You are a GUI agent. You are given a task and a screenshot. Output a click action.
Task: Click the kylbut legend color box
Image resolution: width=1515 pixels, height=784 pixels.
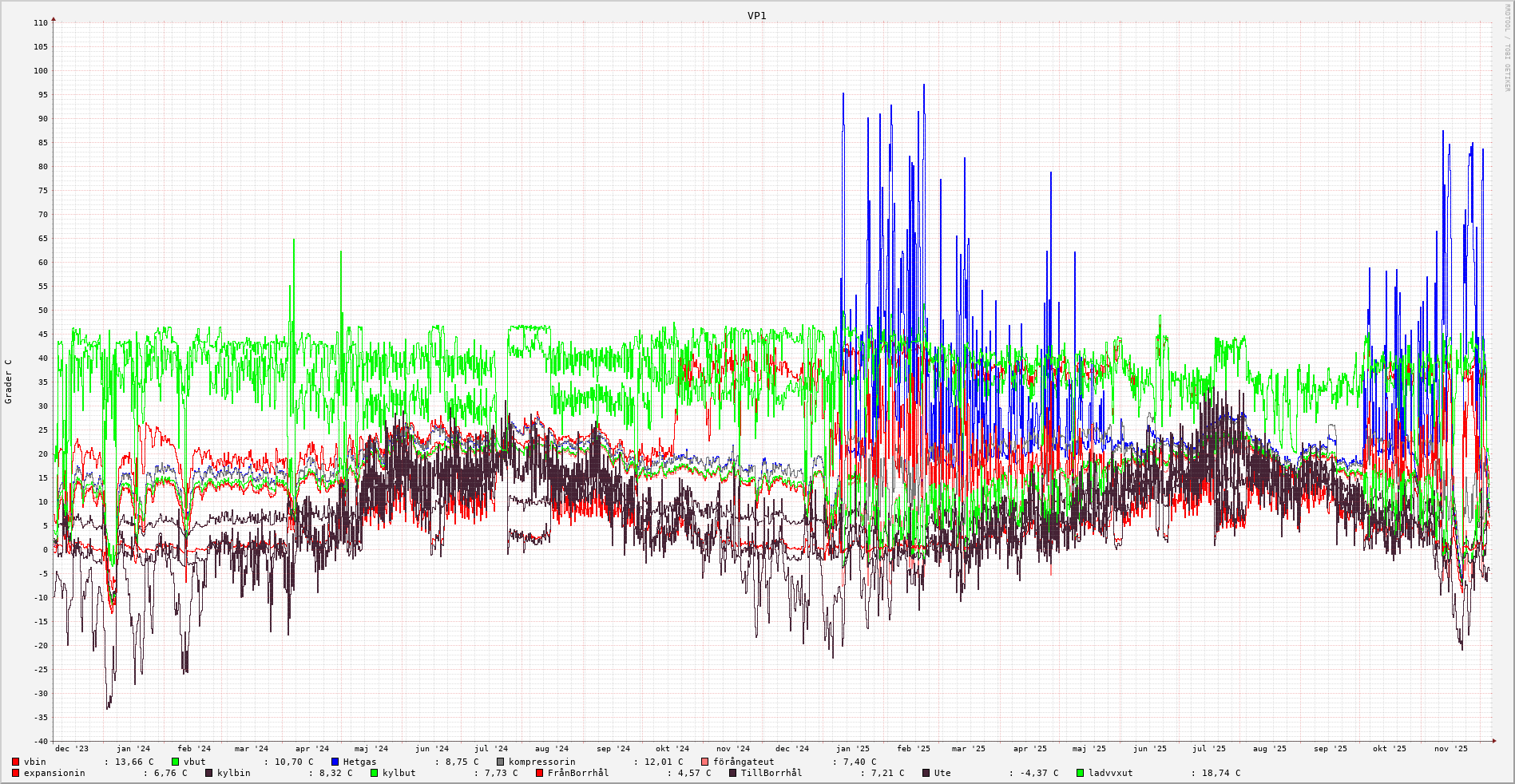374,773
